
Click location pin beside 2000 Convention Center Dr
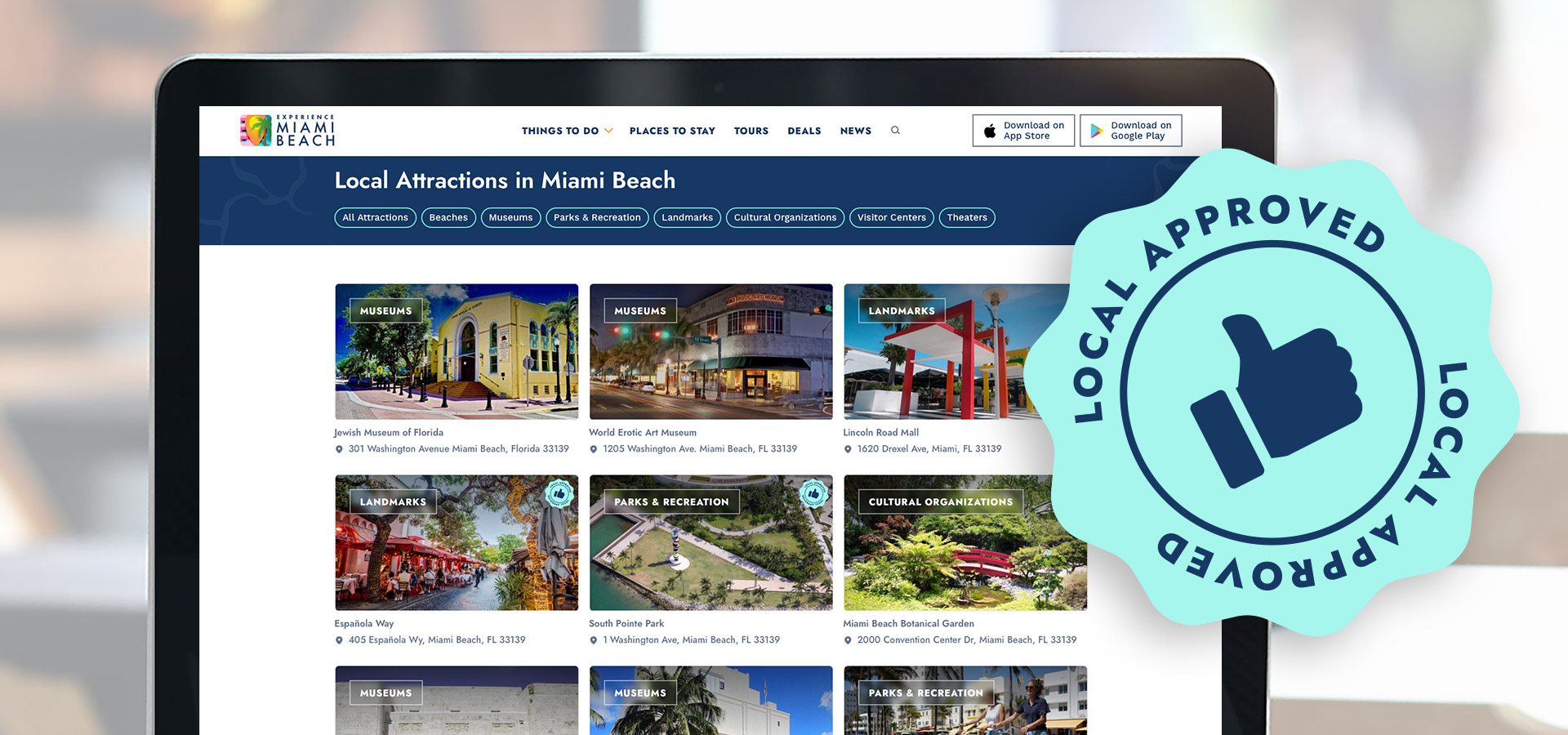(x=848, y=640)
